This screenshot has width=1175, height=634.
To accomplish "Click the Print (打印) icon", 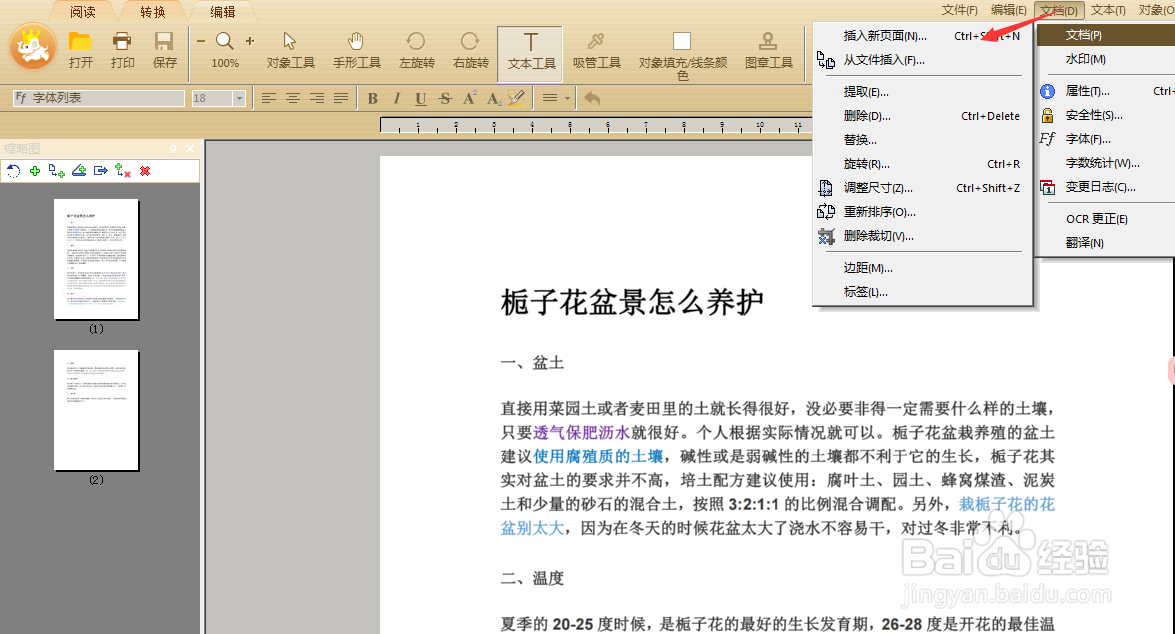I will (x=122, y=41).
